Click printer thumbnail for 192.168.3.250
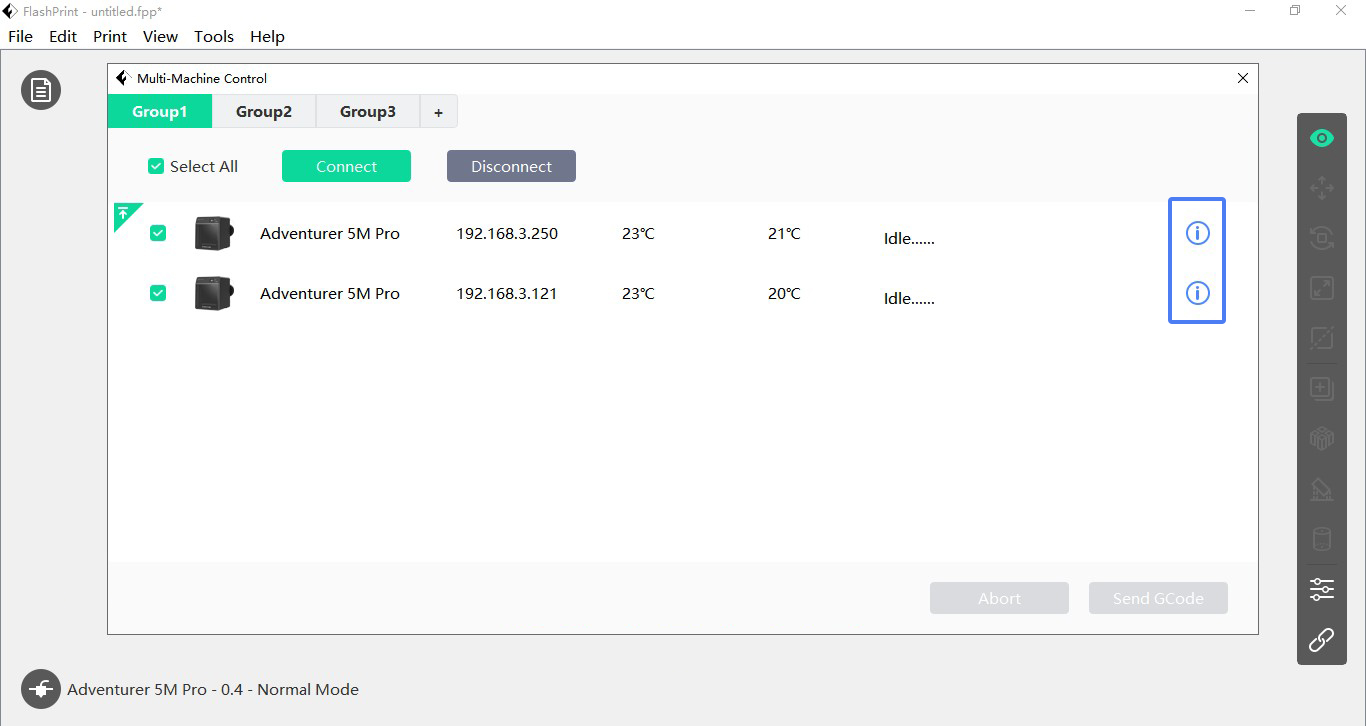1366x726 pixels. click(213, 233)
